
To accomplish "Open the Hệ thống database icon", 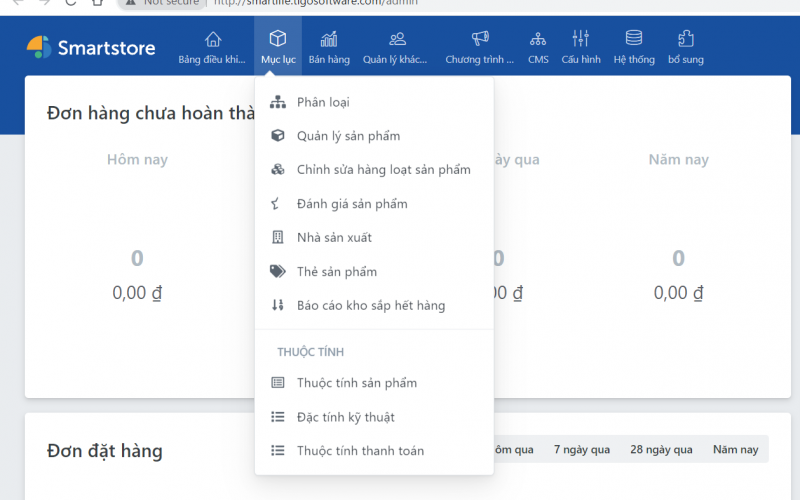I will coord(634,38).
